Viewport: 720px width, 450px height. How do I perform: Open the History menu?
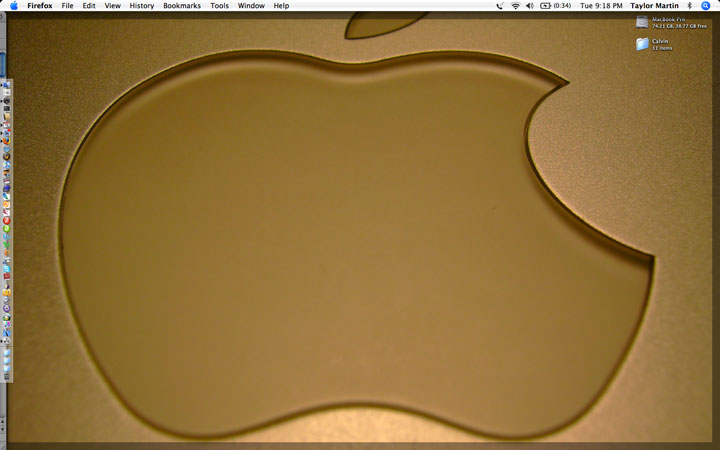(x=141, y=6)
